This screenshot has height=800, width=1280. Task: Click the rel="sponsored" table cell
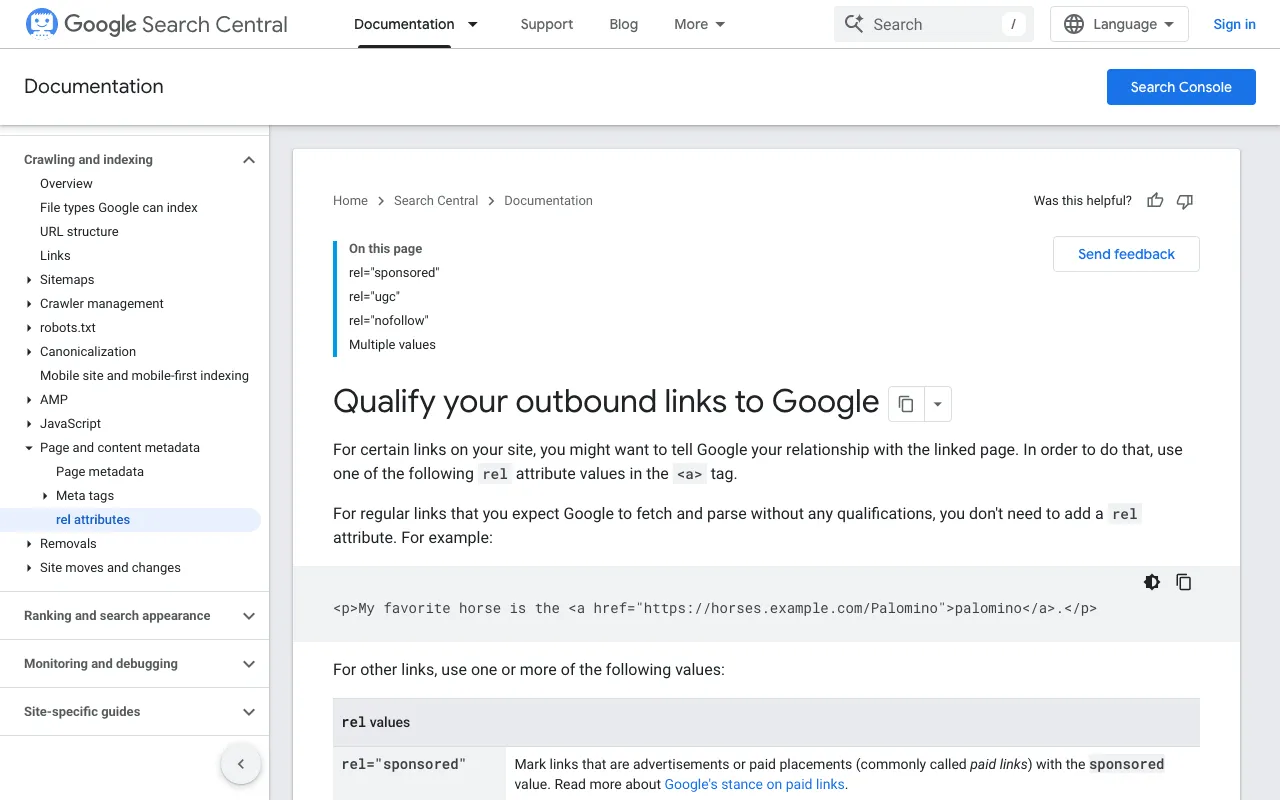tap(419, 774)
